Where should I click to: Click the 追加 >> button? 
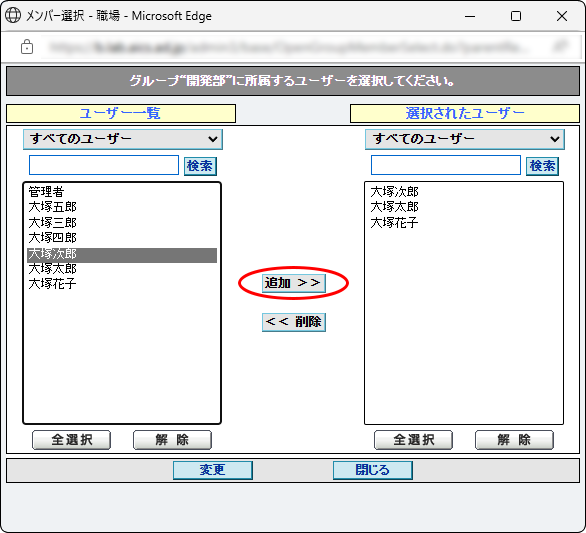point(293,283)
